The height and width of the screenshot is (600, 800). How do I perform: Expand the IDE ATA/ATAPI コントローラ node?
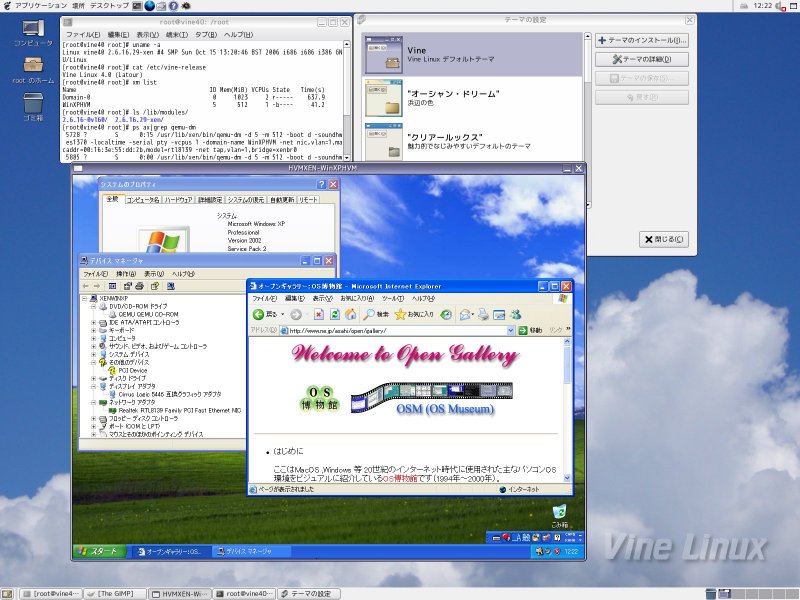pos(94,322)
